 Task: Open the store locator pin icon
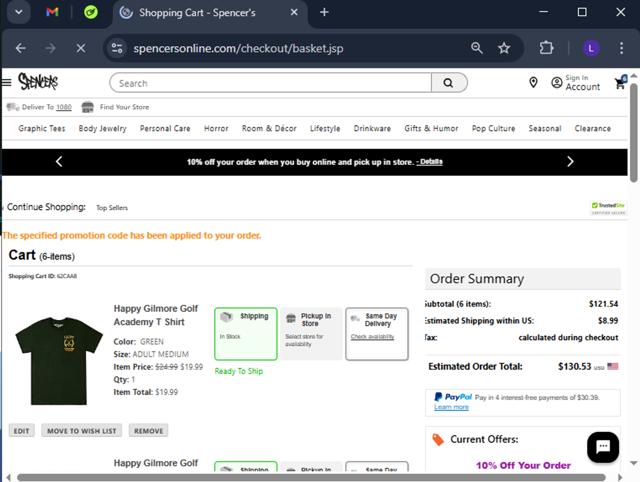[x=533, y=82]
